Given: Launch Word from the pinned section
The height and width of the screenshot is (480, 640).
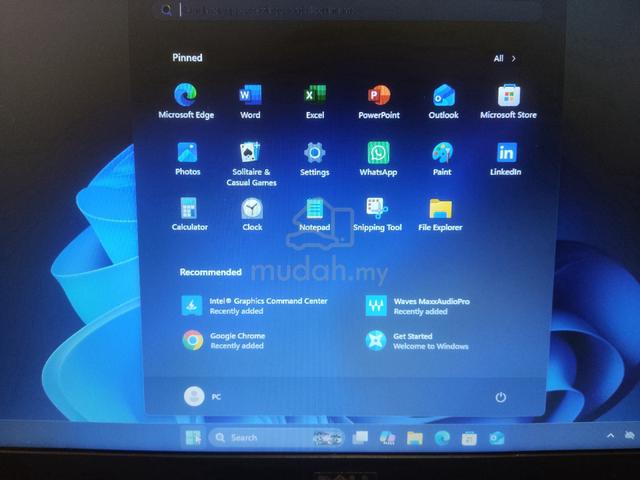Looking at the screenshot, I should [x=250, y=101].
